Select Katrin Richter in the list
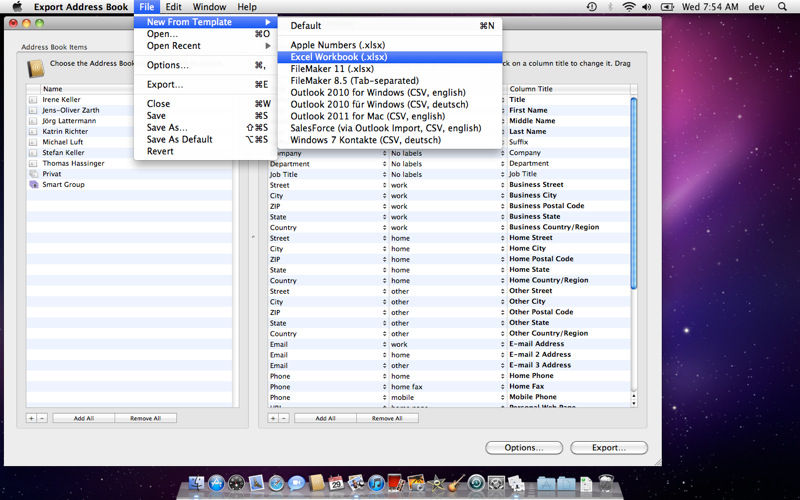 click(x=130, y=132)
